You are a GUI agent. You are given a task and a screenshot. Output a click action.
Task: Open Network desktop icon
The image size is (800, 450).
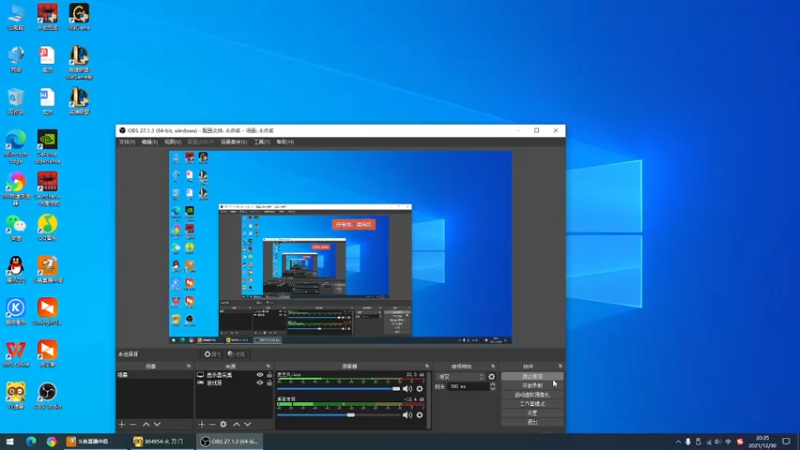[16, 59]
